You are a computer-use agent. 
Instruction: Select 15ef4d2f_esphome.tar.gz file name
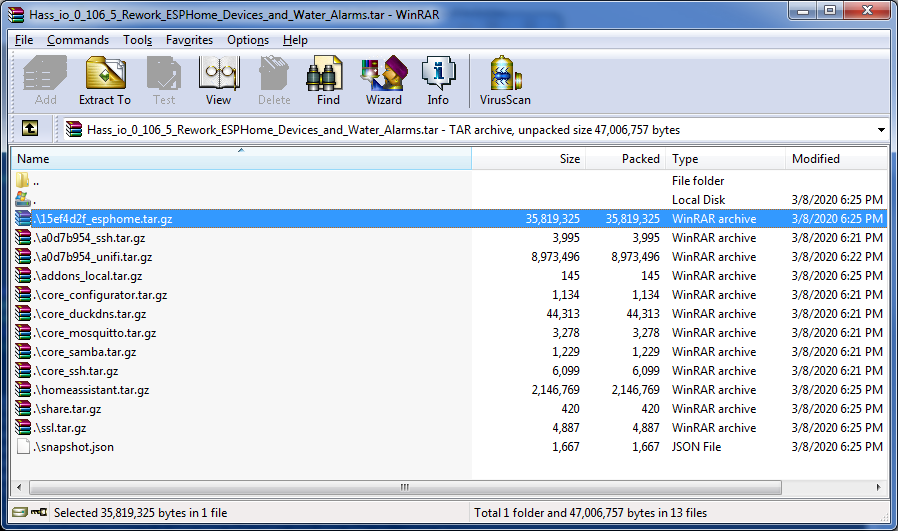coord(103,219)
